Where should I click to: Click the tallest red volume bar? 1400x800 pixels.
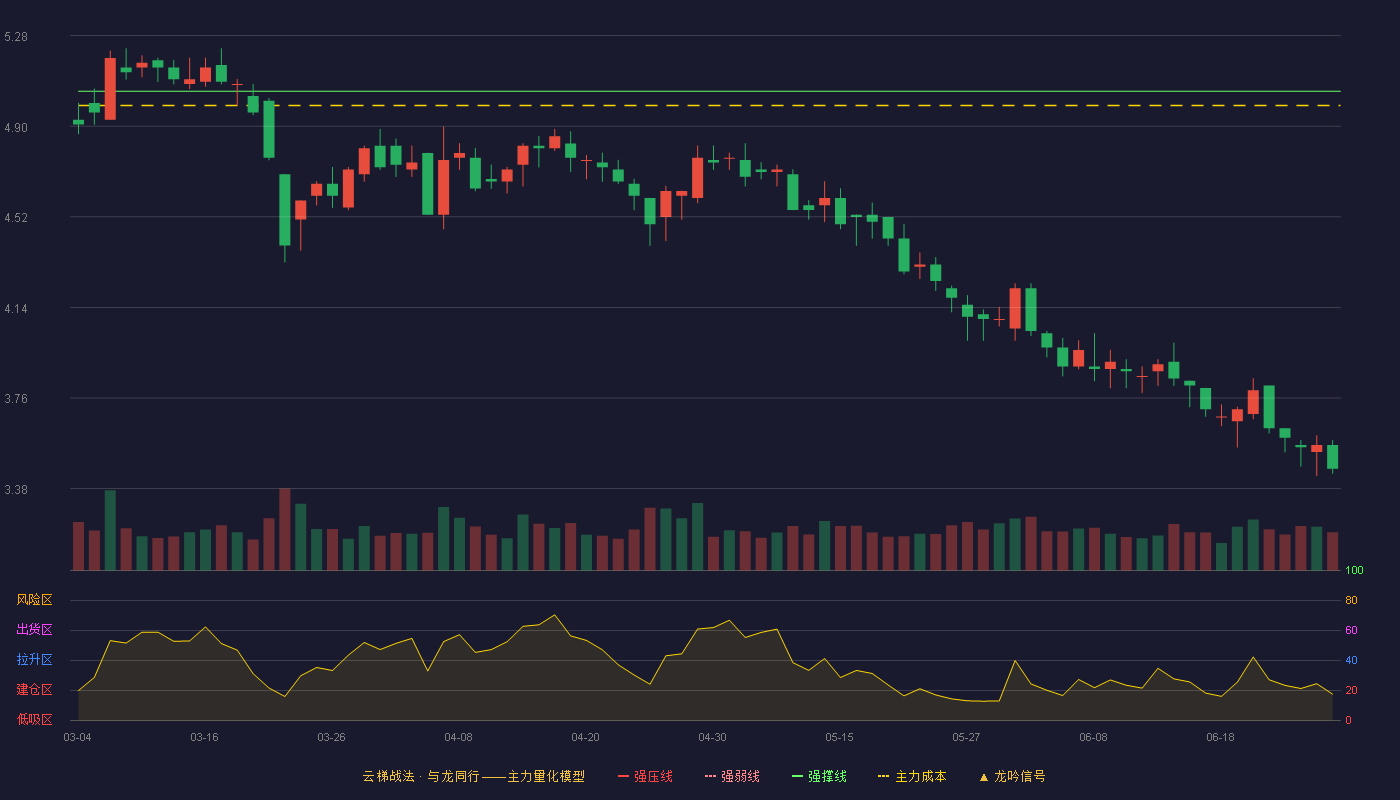(x=285, y=529)
